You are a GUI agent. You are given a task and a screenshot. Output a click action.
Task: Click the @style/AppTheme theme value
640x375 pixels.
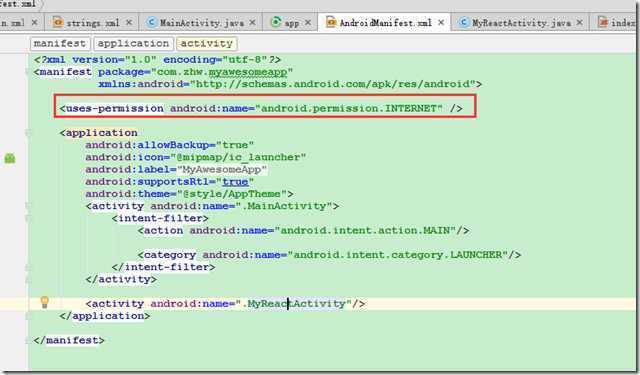(x=232, y=194)
